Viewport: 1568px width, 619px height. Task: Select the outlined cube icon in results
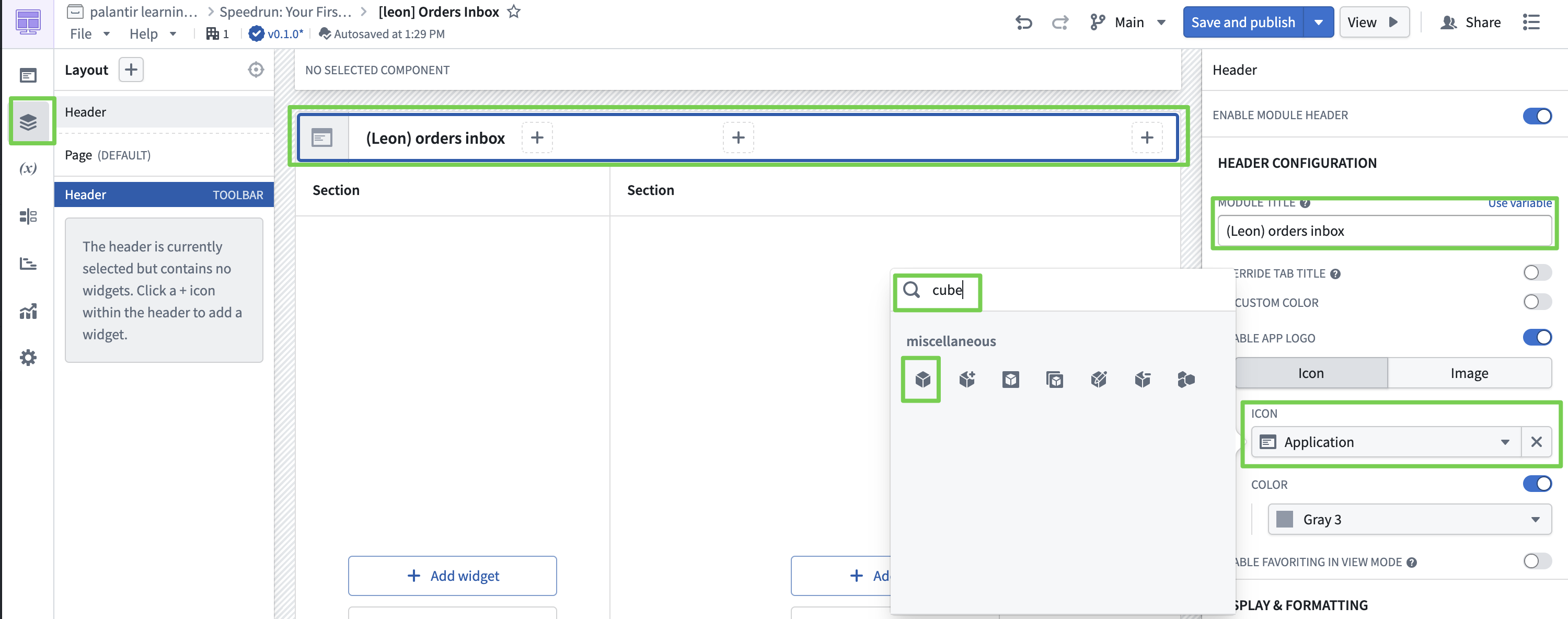tap(1010, 380)
